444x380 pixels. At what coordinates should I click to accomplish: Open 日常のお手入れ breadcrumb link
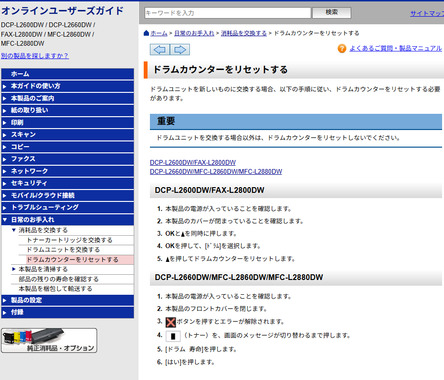point(194,33)
